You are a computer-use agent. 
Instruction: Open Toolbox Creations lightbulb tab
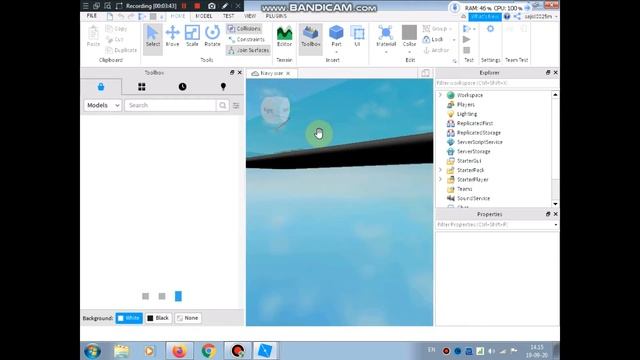pos(223,87)
